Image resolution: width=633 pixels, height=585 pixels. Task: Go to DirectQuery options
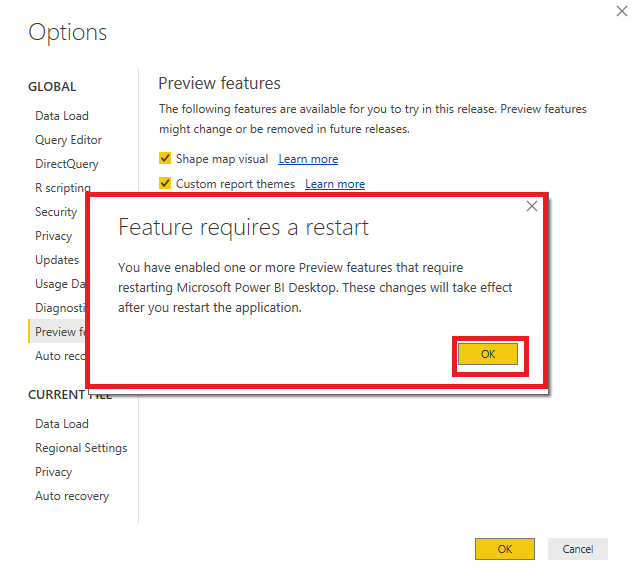(67, 164)
